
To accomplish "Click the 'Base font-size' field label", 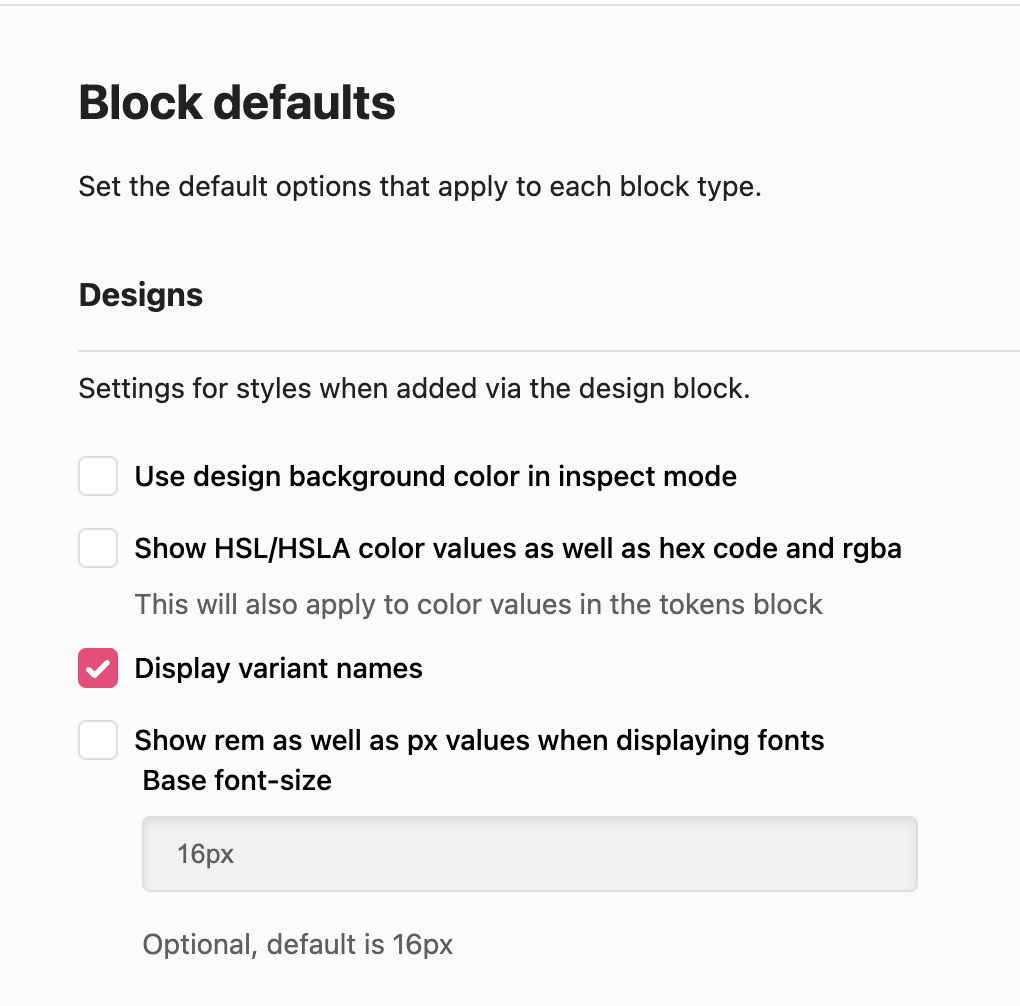I will 237,780.
